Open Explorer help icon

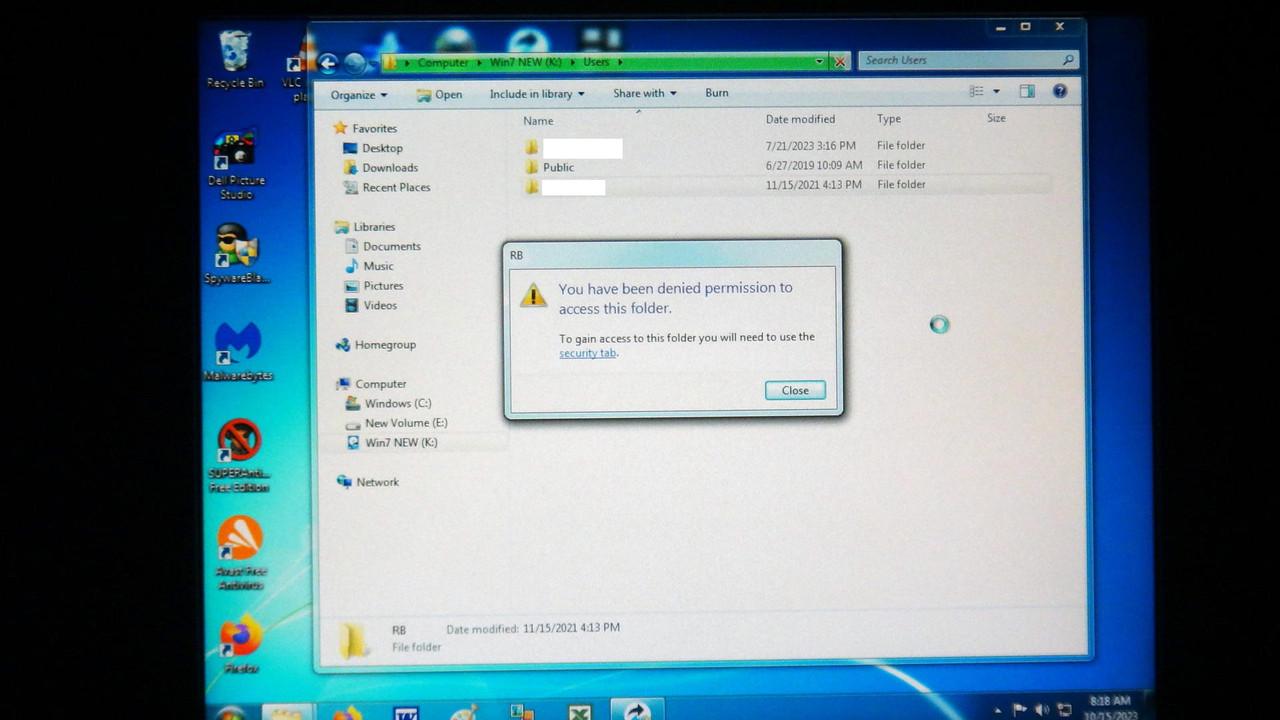pos(1060,91)
